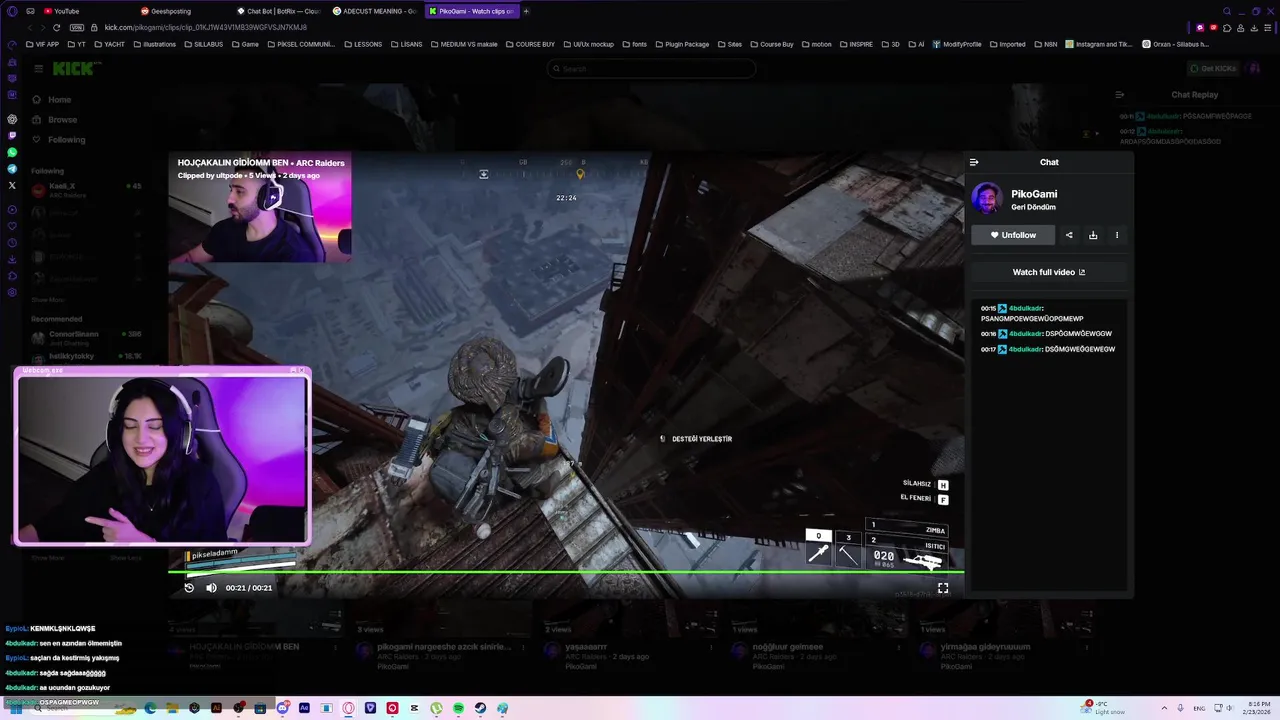This screenshot has height=720, width=1280.
Task: Focus the Kick search field
Action: pos(652,69)
